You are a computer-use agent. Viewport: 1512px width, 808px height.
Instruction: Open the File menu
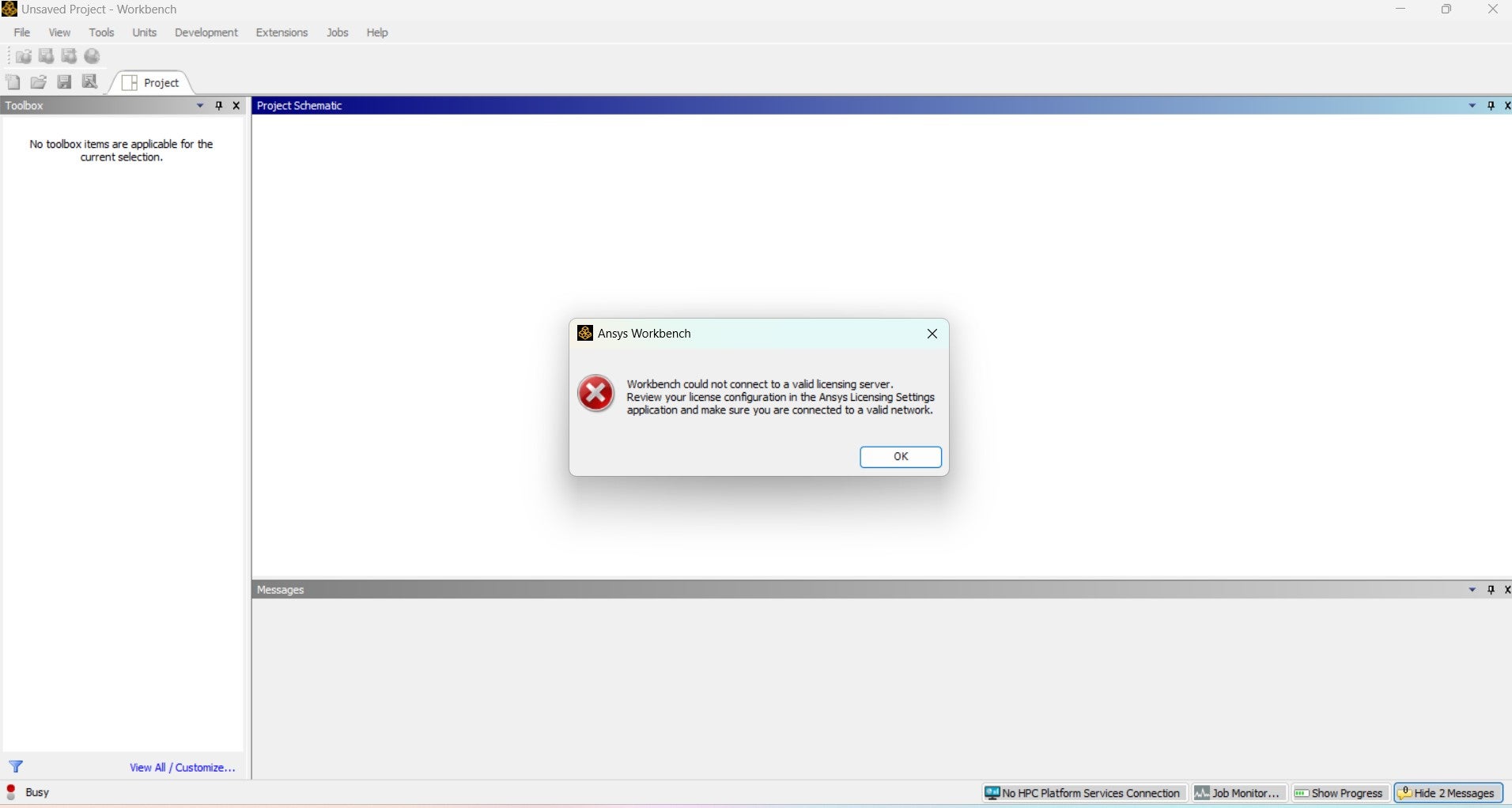point(22,32)
